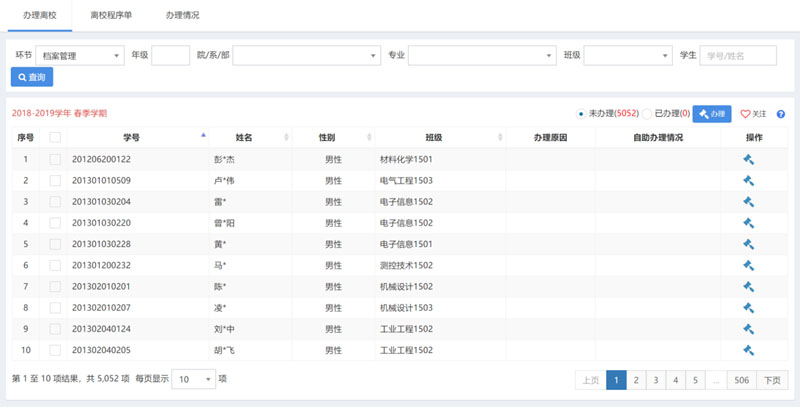The height and width of the screenshot is (407, 800).
Task: Open the 每页显示 page size dropdown
Action: coord(193,379)
